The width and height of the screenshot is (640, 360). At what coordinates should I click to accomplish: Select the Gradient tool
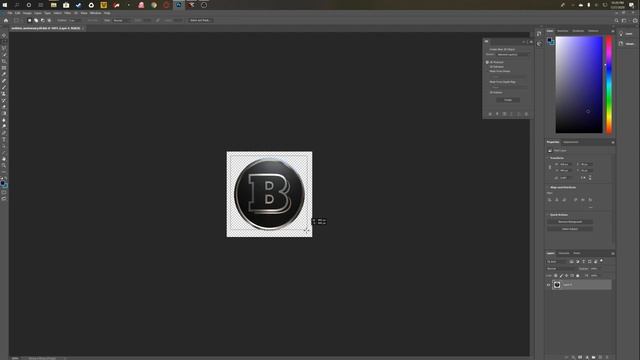click(4, 113)
